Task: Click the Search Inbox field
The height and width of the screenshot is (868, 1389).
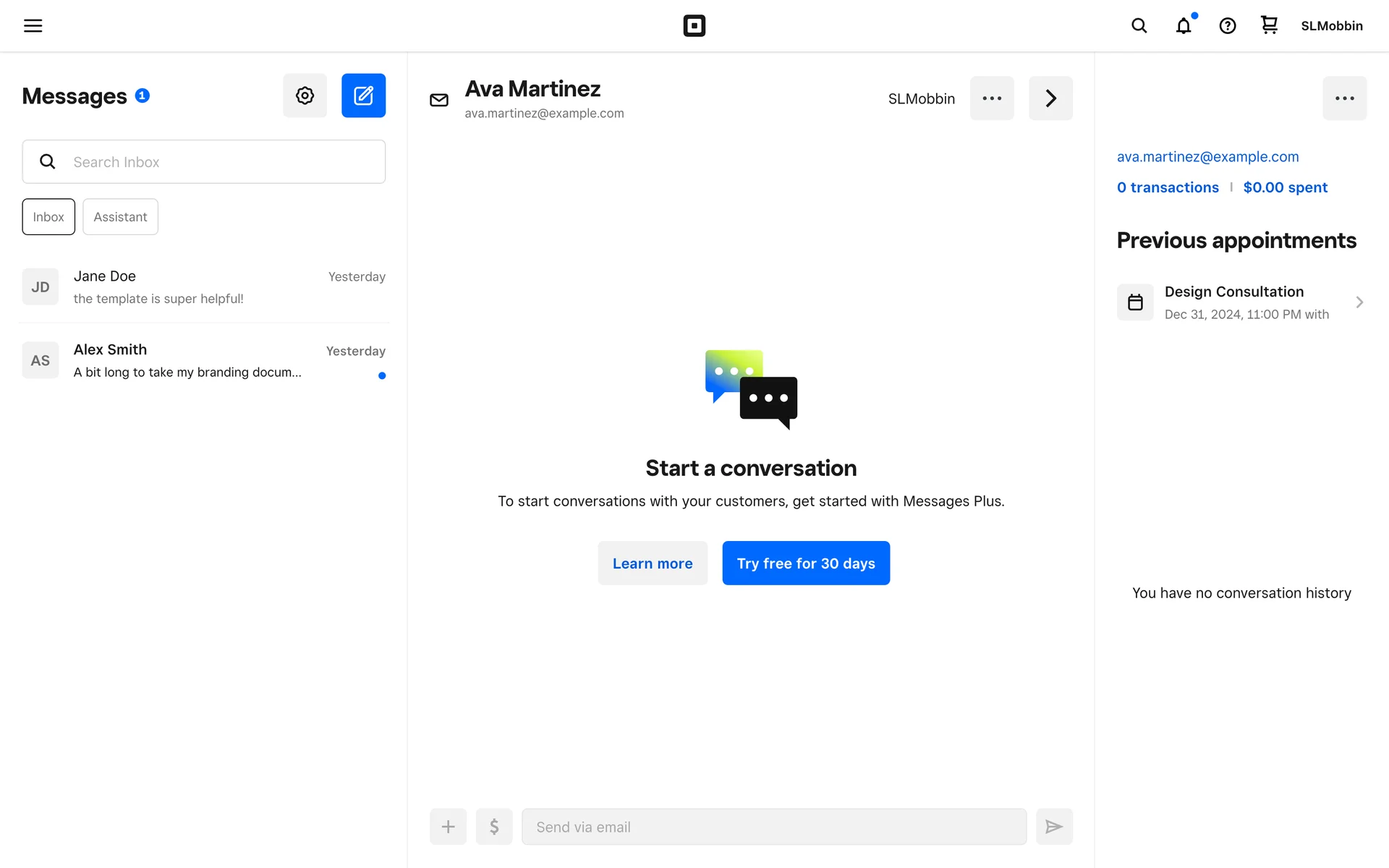Action: pos(217,162)
